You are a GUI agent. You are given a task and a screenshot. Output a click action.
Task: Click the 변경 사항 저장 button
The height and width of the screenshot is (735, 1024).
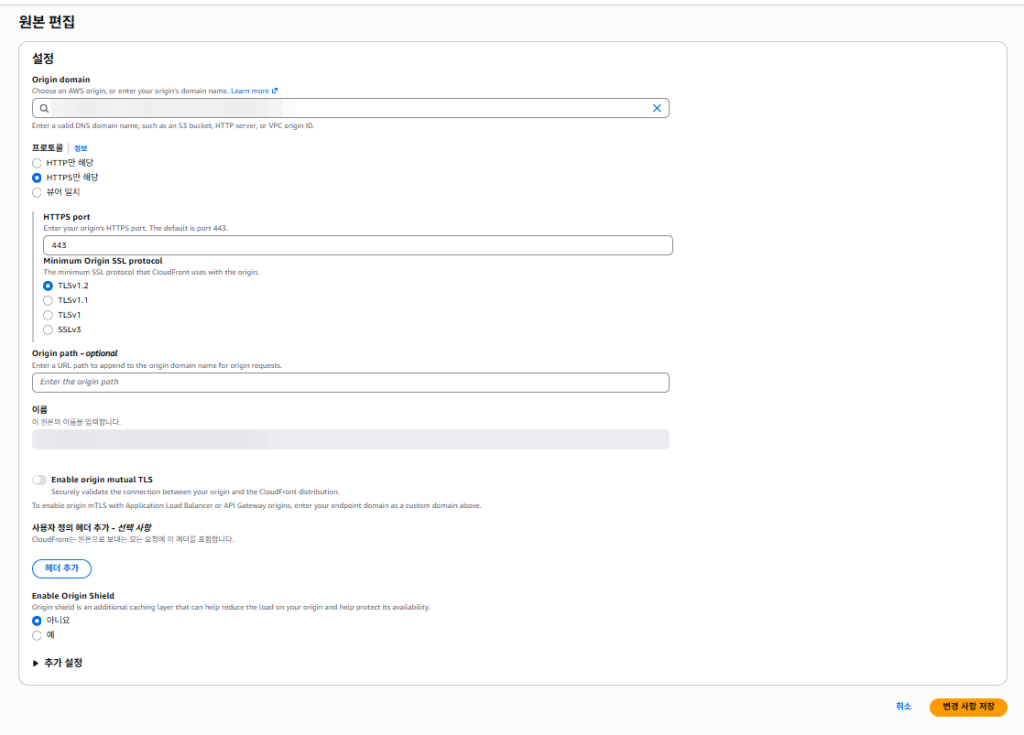(x=968, y=707)
